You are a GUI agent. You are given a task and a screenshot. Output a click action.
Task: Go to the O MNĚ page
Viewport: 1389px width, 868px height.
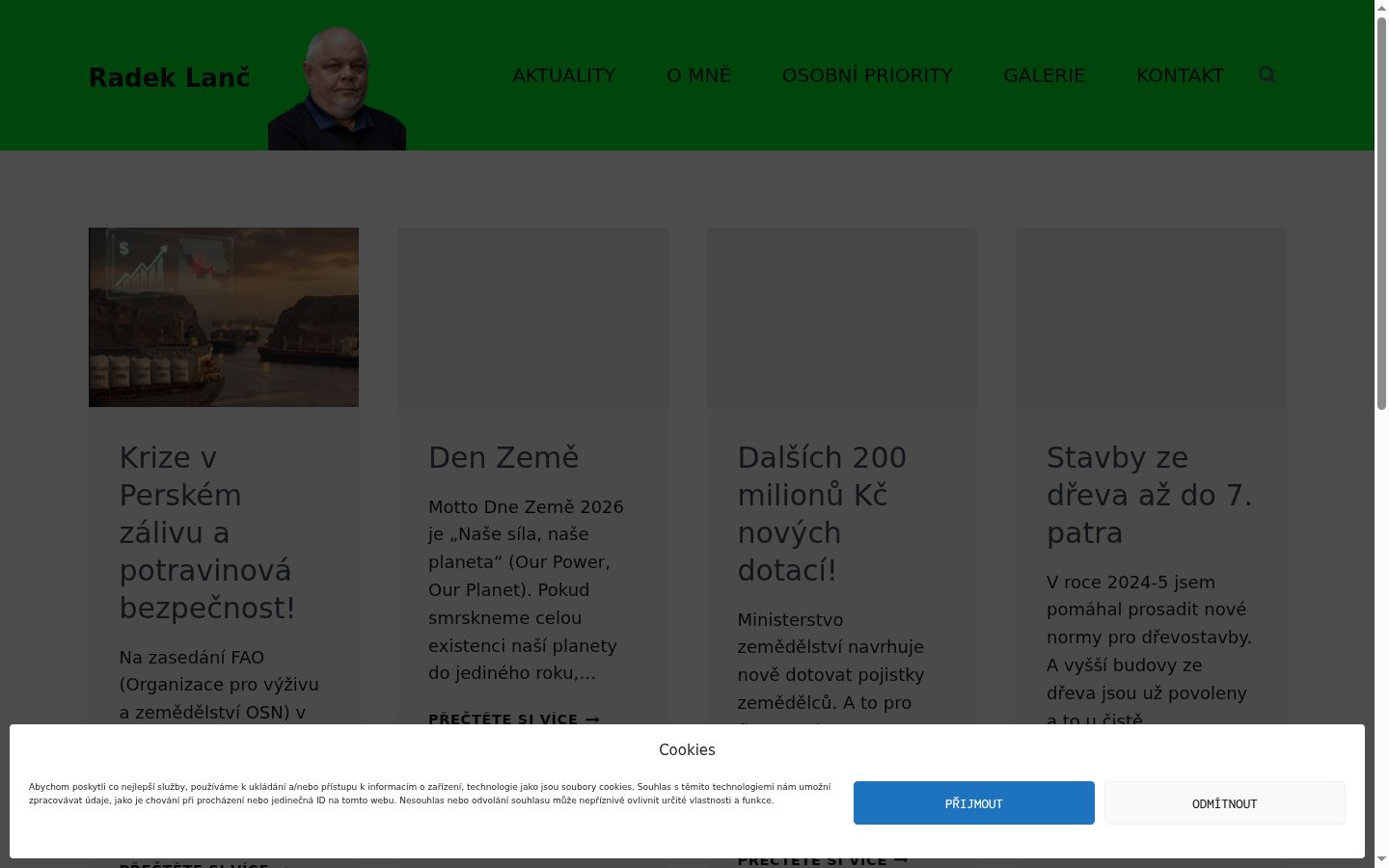click(698, 75)
